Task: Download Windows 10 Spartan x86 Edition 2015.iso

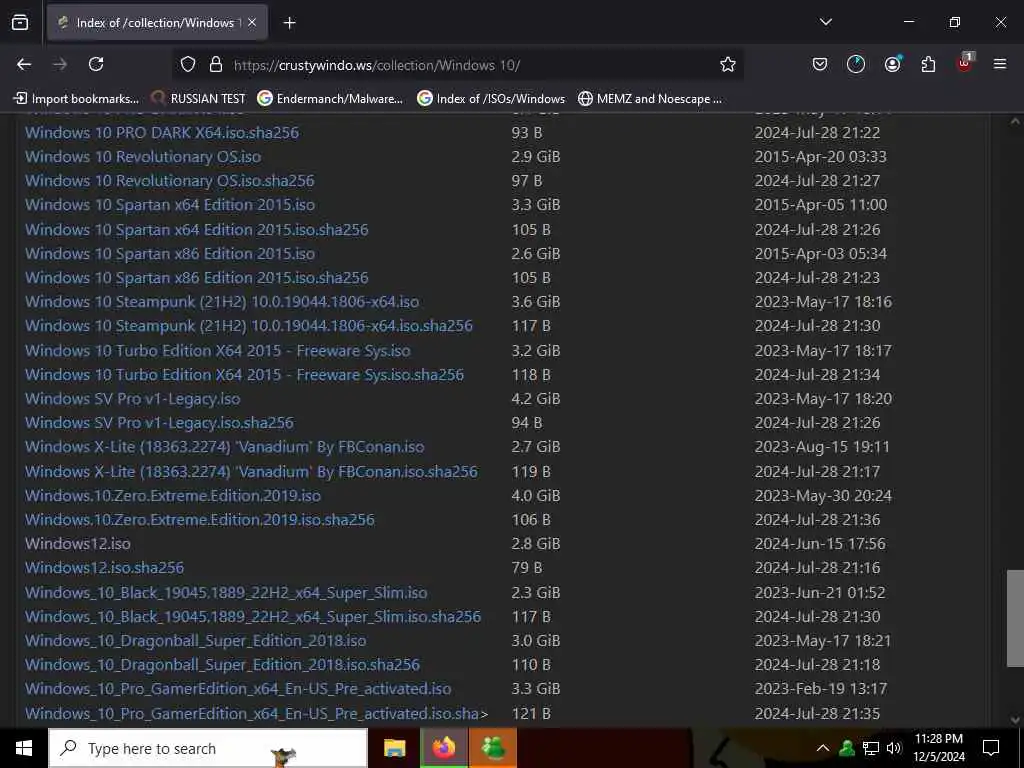Action: click(170, 254)
